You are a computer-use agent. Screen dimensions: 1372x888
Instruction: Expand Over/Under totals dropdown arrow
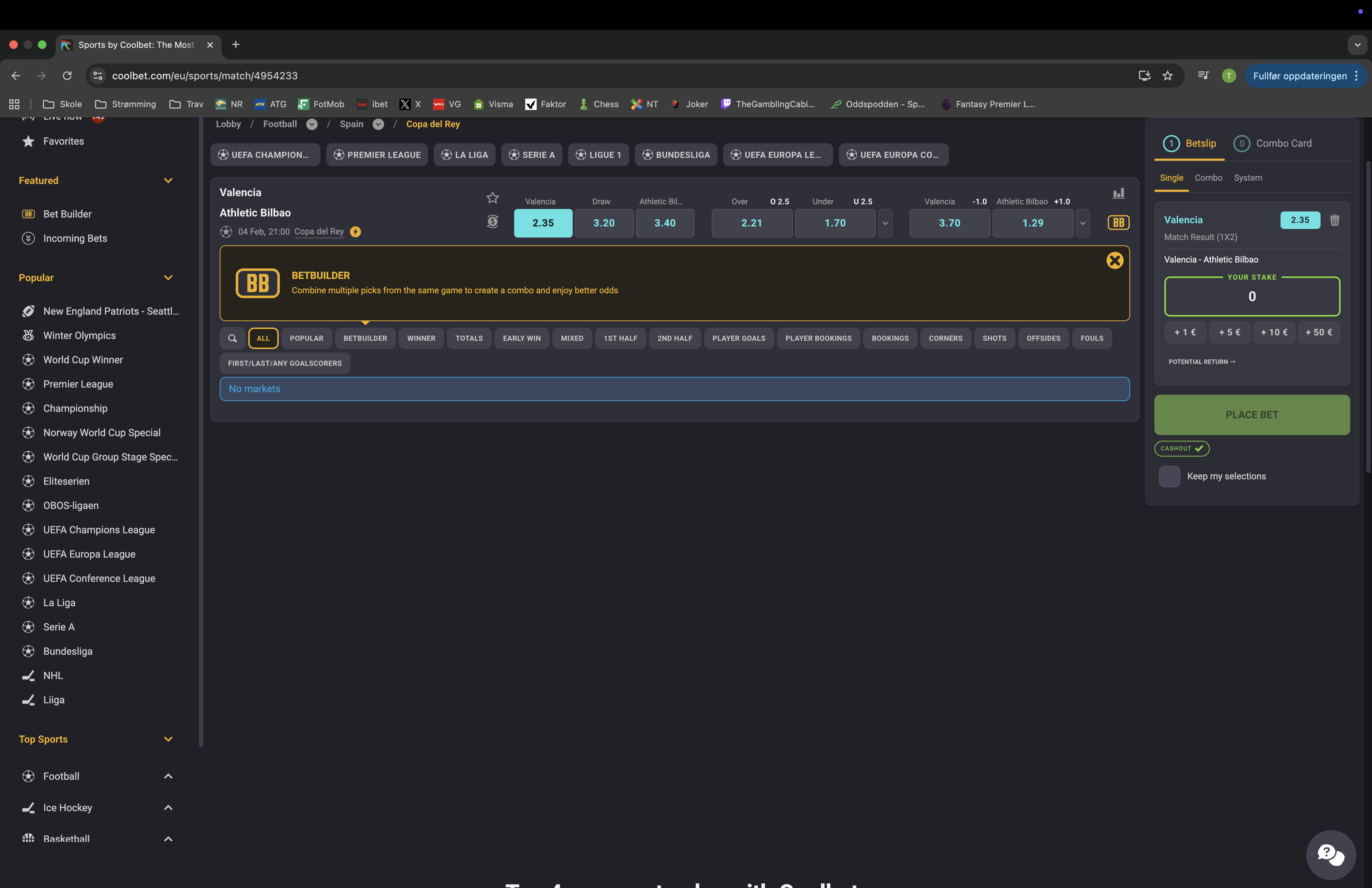[x=885, y=223]
